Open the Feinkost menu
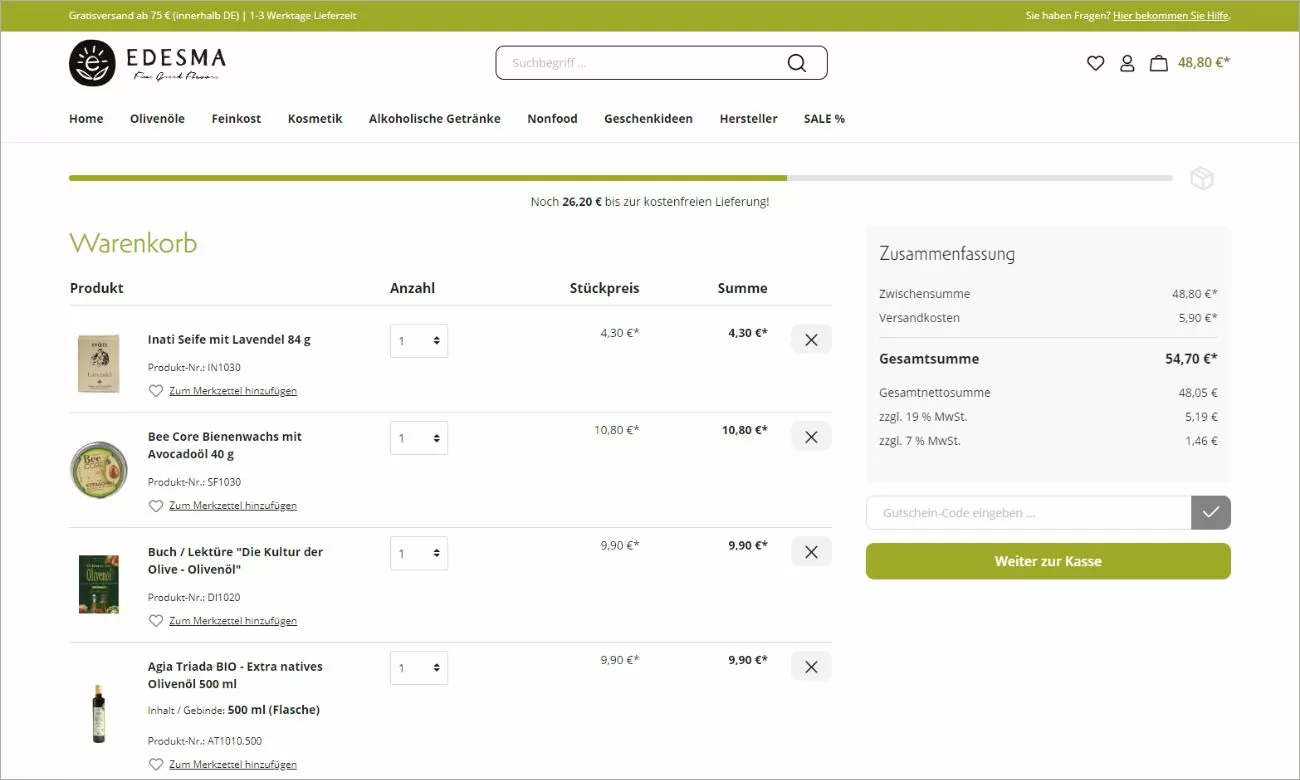This screenshot has width=1300, height=780. [x=236, y=118]
